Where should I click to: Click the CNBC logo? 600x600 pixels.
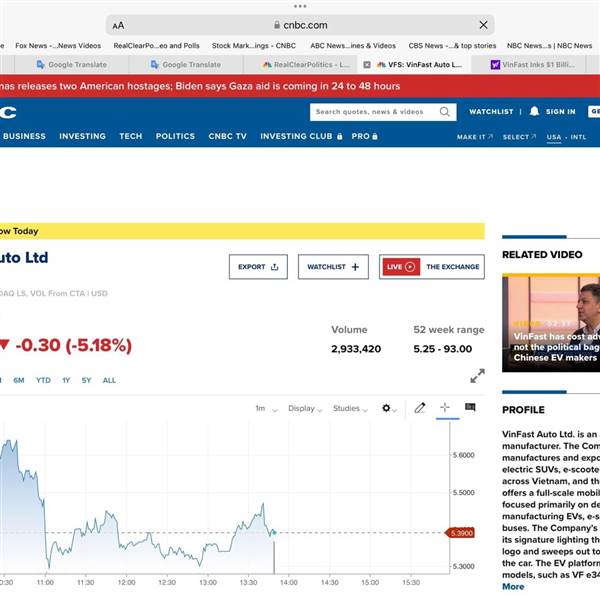tap(8, 112)
